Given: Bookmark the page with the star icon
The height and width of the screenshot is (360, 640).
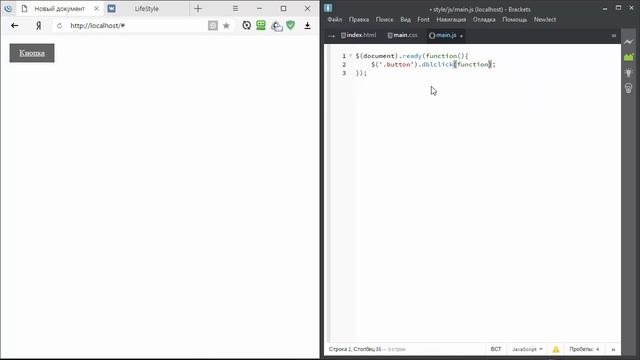Looking at the screenshot, I should [226, 26].
